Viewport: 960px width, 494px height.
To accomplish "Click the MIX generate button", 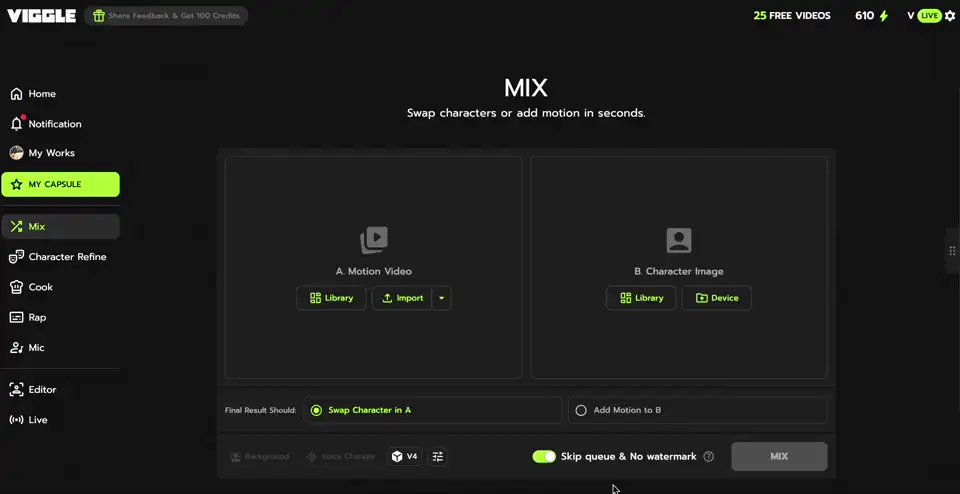I will click(x=779, y=457).
